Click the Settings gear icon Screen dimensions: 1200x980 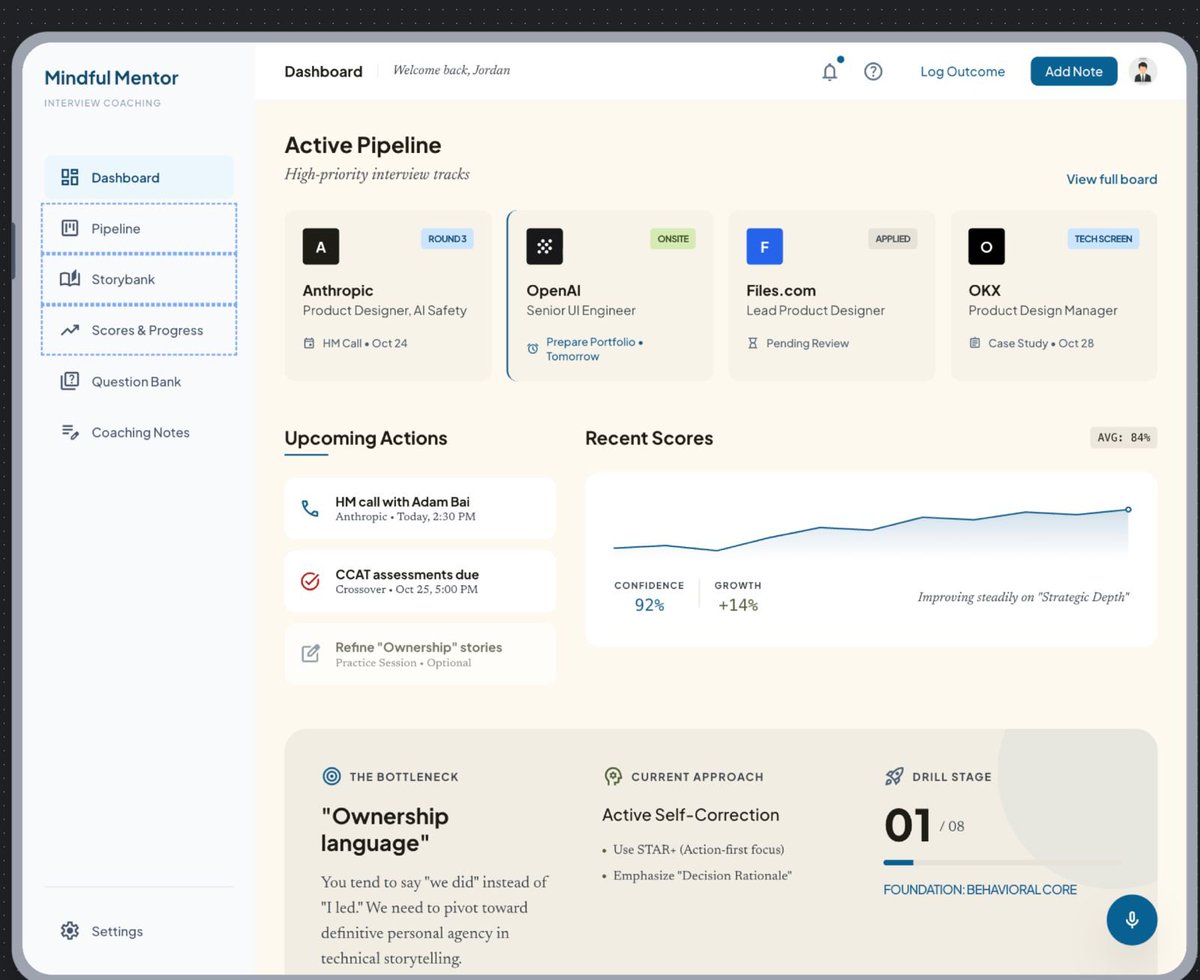70,931
